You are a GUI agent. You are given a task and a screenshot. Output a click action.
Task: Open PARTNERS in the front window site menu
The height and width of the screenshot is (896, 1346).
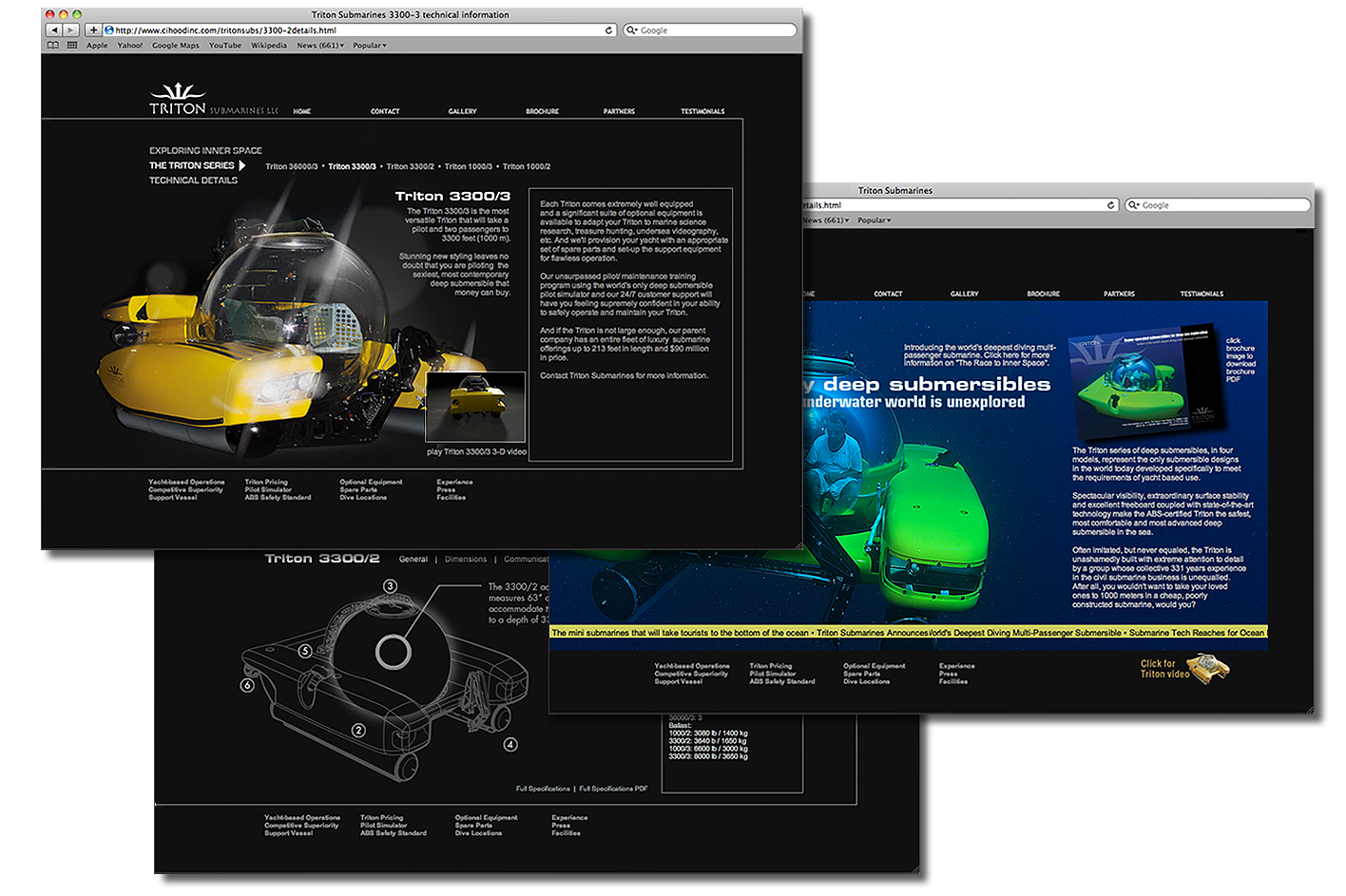(619, 111)
